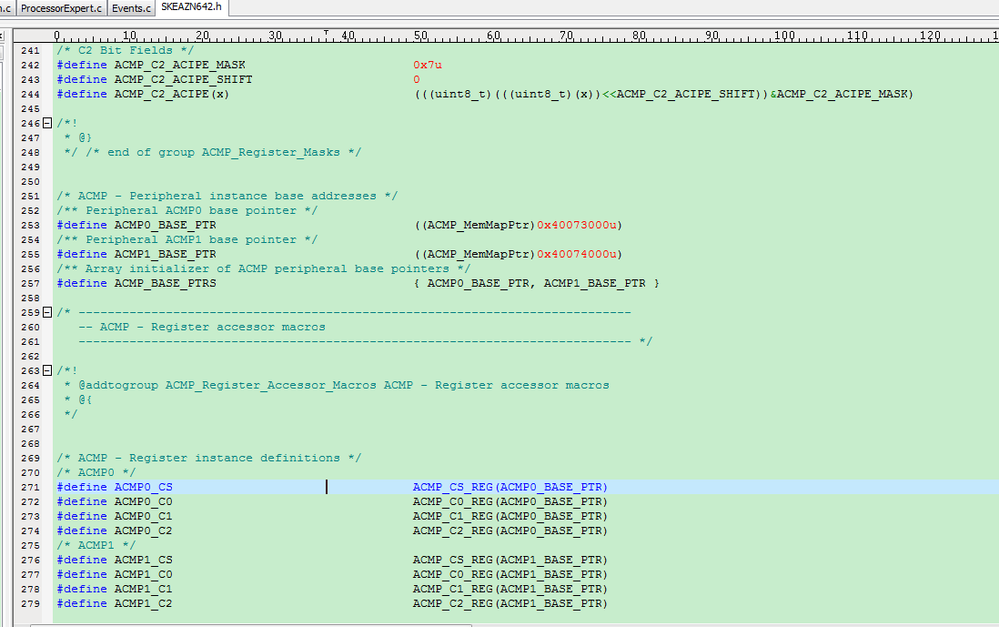Click ACMP_BASE_PTRS define name
The width and height of the screenshot is (999, 627).
[165, 284]
